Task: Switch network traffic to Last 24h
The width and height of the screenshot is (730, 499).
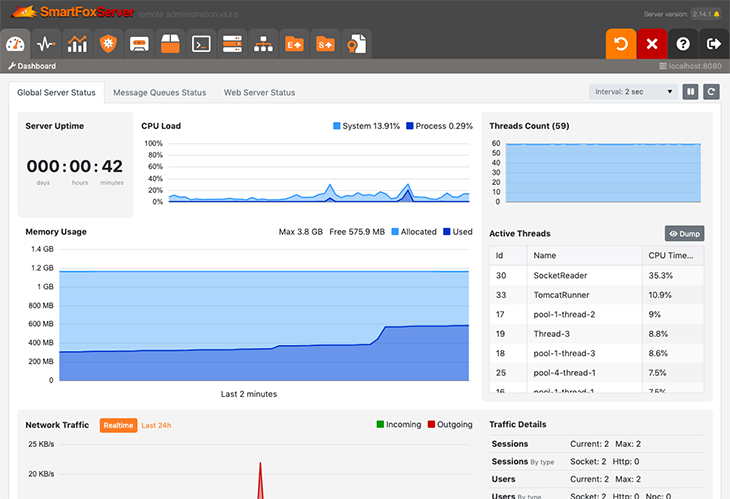Action: point(156,425)
